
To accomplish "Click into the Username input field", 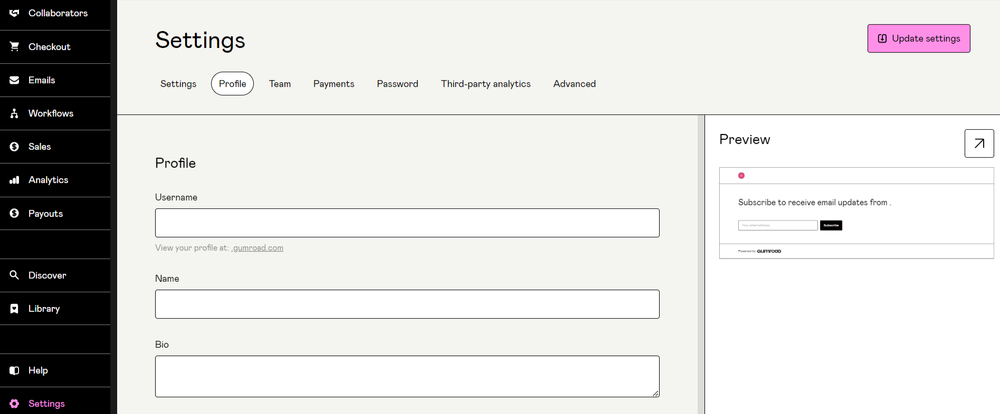I will pos(407,222).
